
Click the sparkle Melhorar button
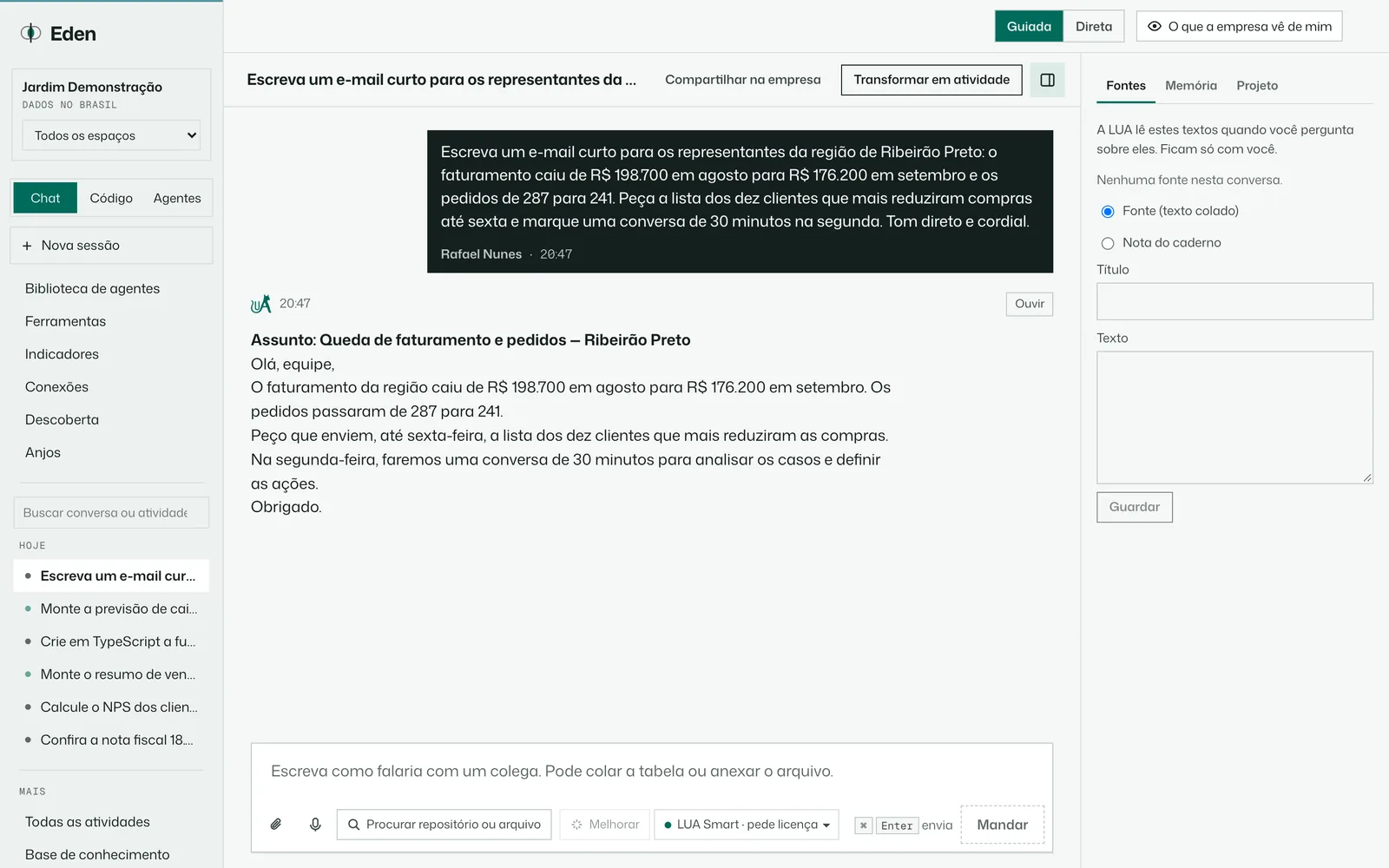605,824
